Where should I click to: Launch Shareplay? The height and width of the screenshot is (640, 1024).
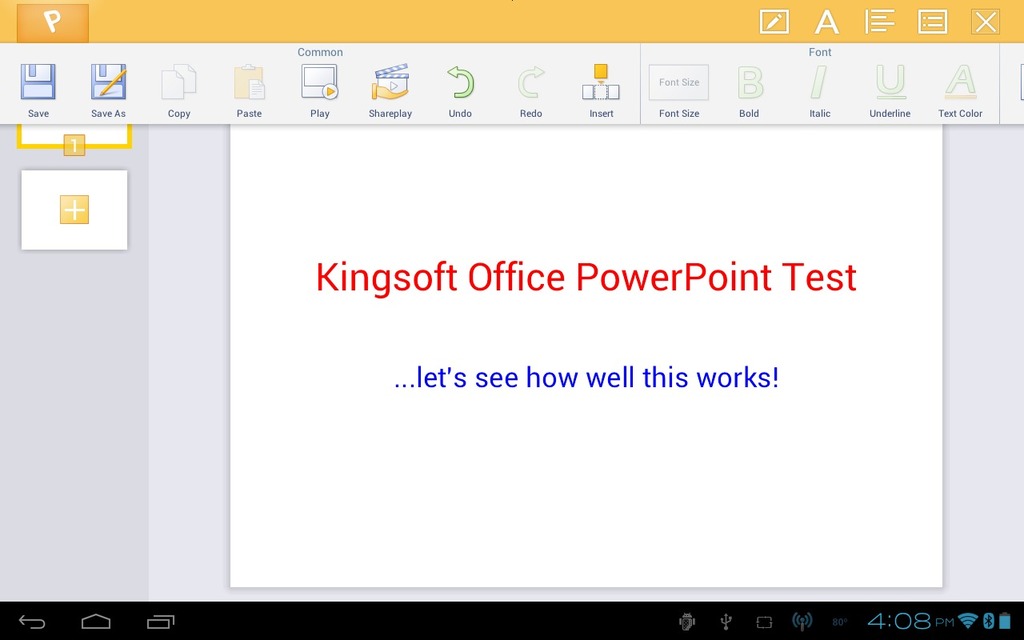coord(390,82)
